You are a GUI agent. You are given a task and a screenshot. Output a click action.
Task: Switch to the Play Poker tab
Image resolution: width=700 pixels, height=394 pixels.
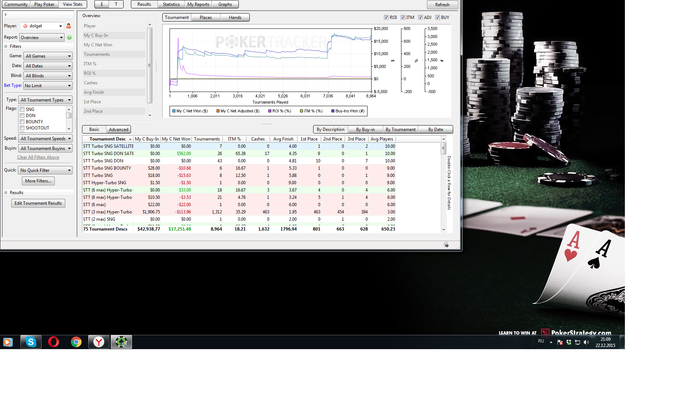pos(44,4)
